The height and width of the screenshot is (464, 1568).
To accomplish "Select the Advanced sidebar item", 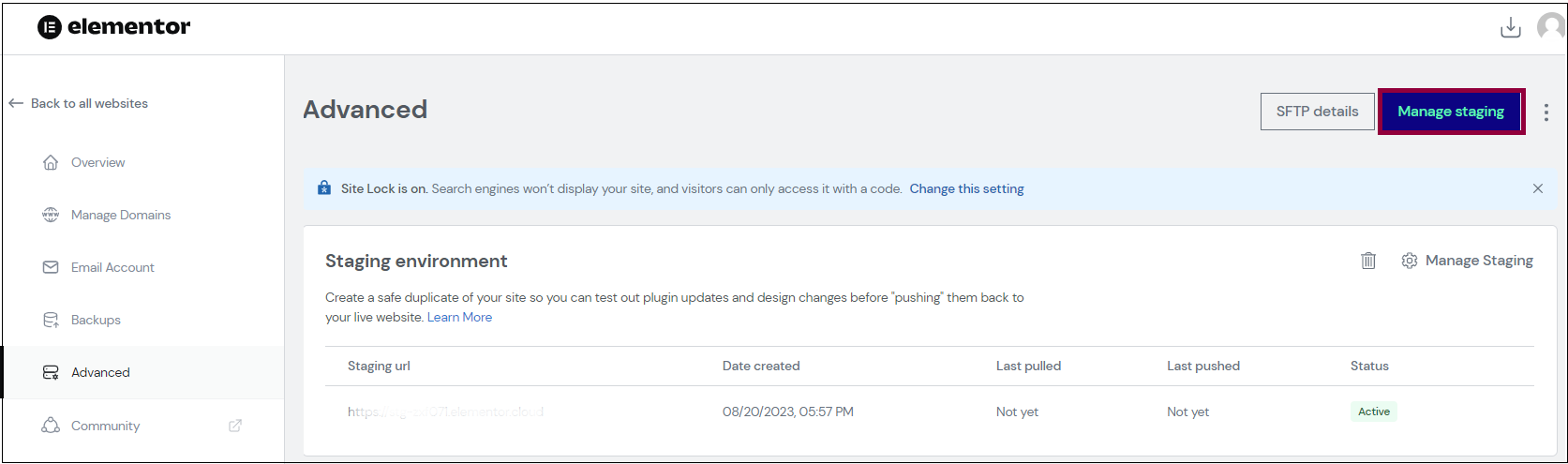I will pyautogui.click(x=100, y=372).
